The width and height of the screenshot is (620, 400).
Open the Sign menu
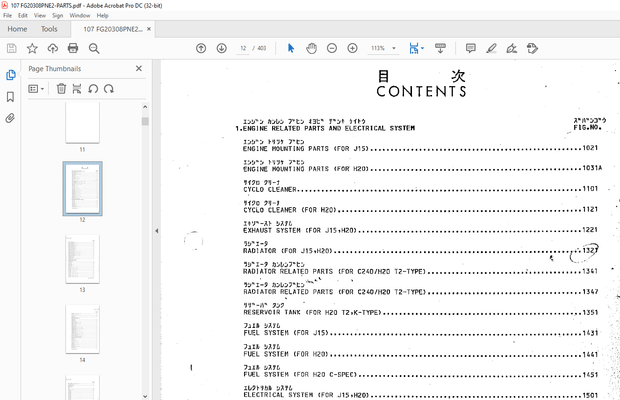click(57, 15)
